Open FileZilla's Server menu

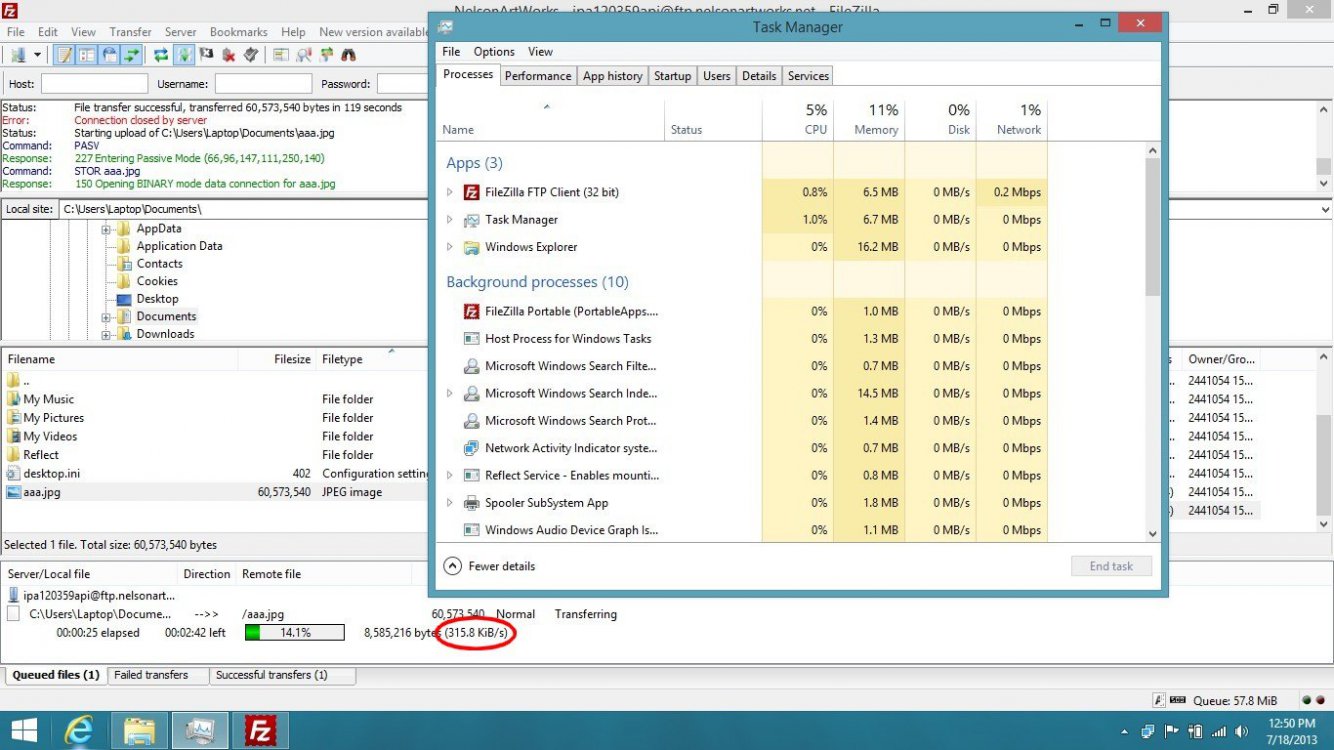coord(181,32)
